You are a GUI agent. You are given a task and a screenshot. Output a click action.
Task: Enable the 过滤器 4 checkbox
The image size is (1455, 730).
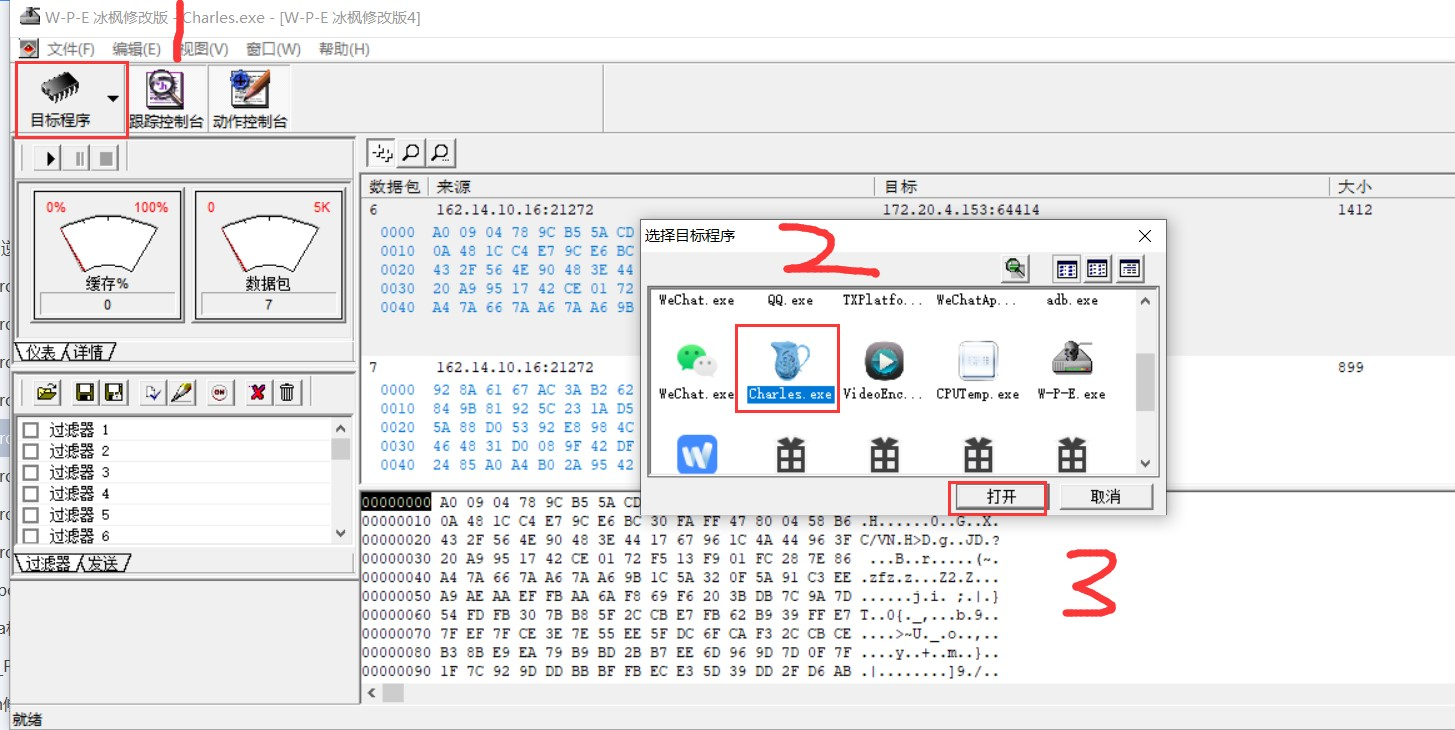pyautogui.click(x=31, y=494)
